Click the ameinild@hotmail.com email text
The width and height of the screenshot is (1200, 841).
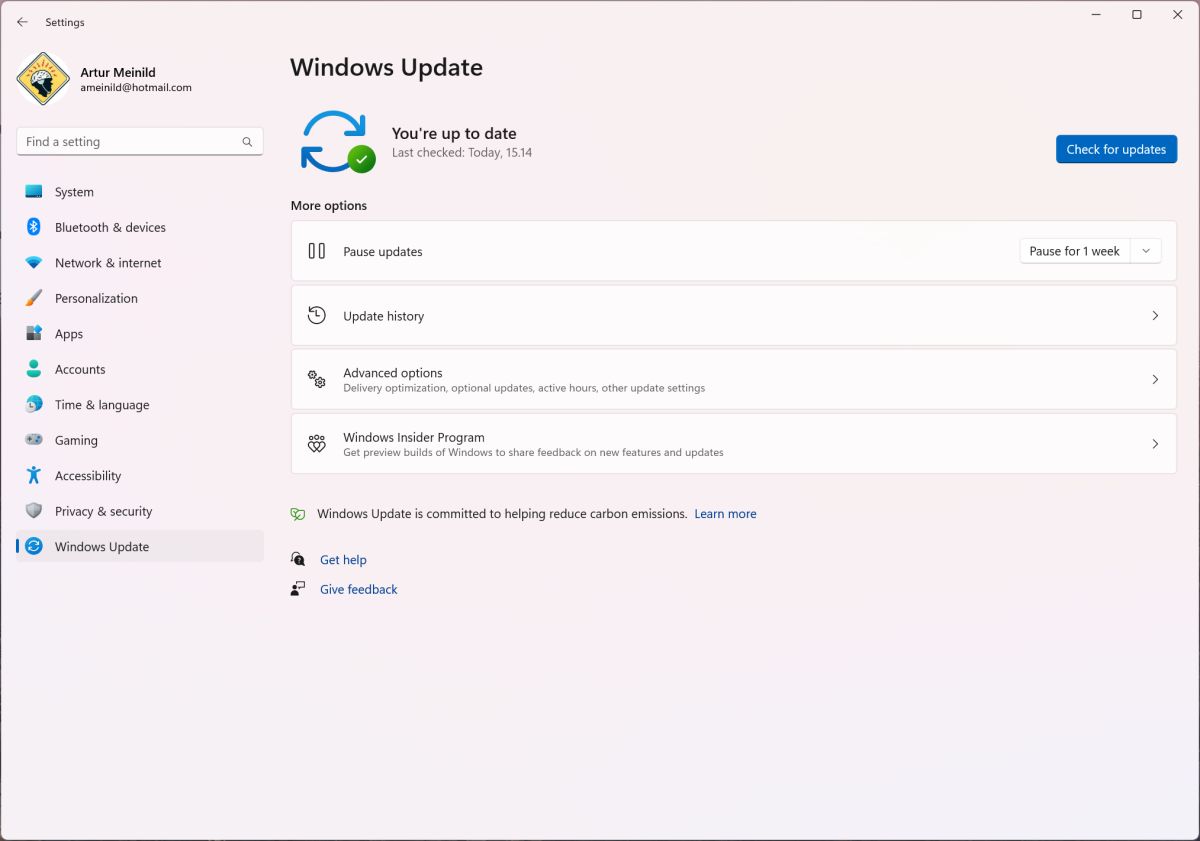coord(136,88)
